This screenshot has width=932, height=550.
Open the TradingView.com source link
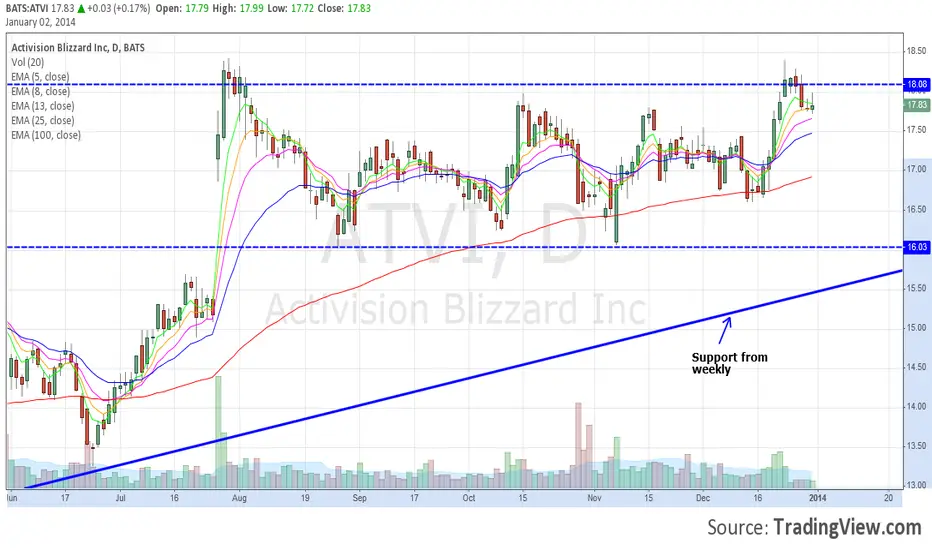click(847, 527)
